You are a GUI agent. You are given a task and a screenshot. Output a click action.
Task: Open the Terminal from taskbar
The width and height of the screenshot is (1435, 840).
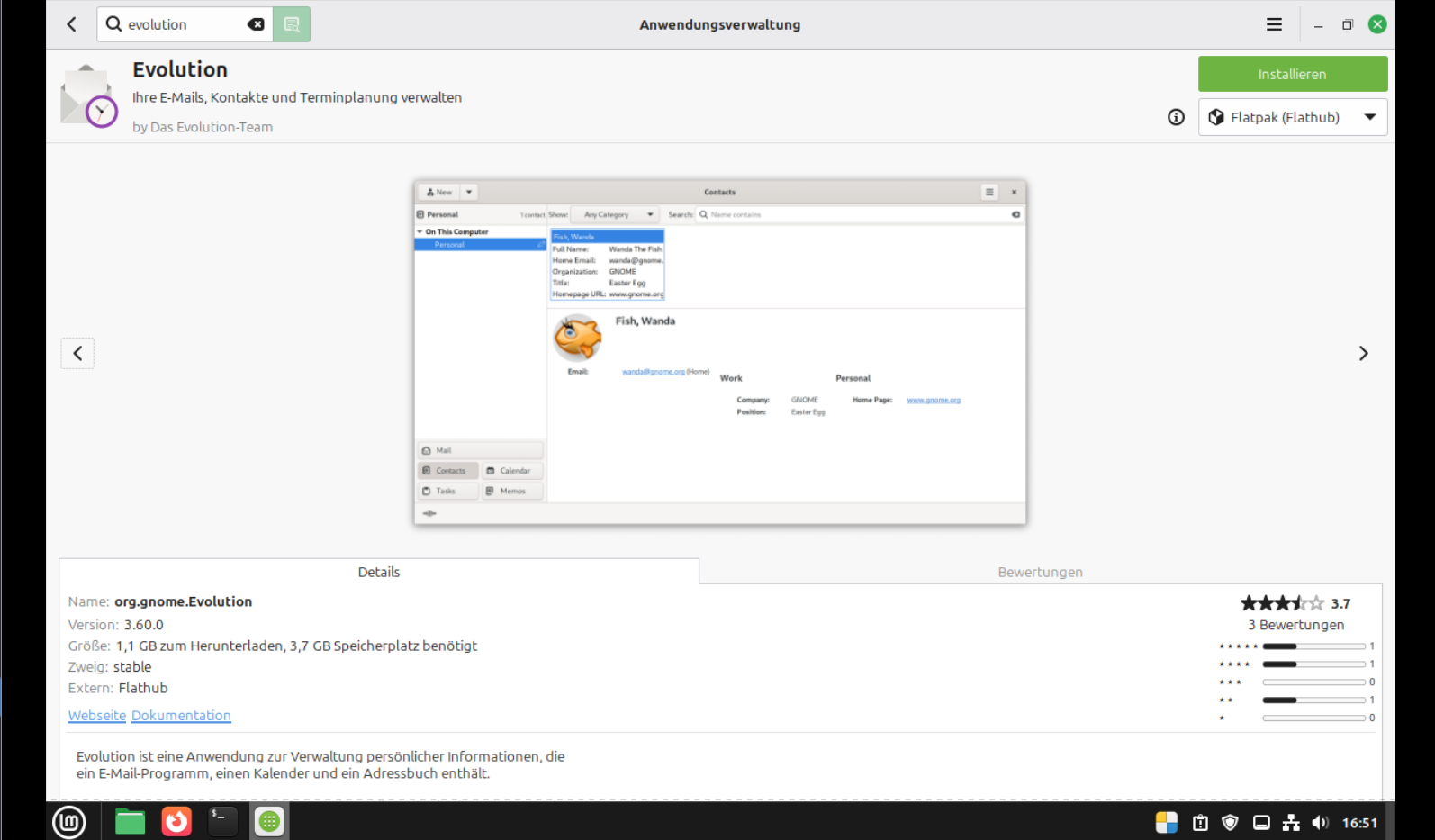[222, 821]
